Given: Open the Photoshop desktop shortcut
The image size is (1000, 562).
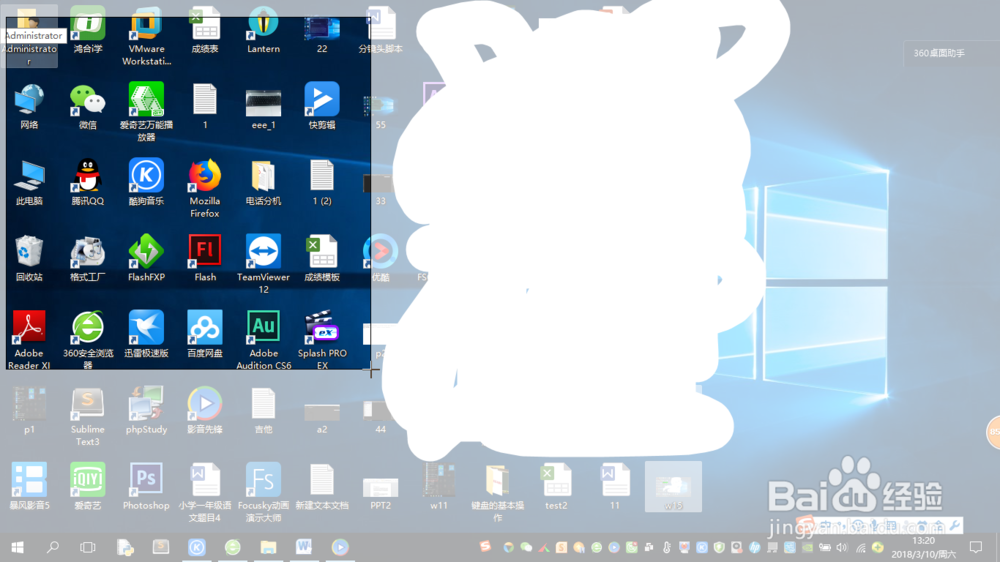Looking at the screenshot, I should (x=146, y=487).
